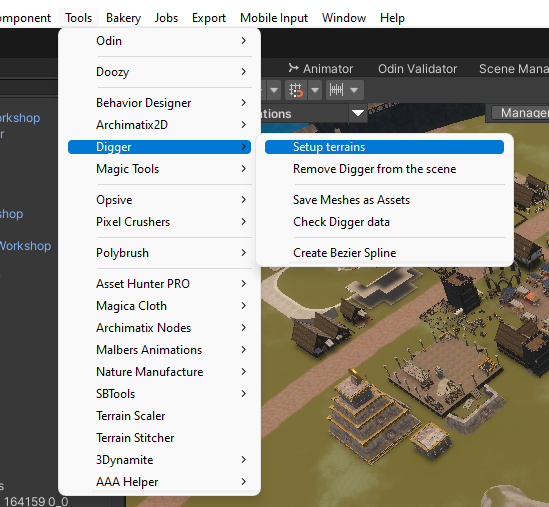Open the Malbers Animations submenu

pos(159,350)
